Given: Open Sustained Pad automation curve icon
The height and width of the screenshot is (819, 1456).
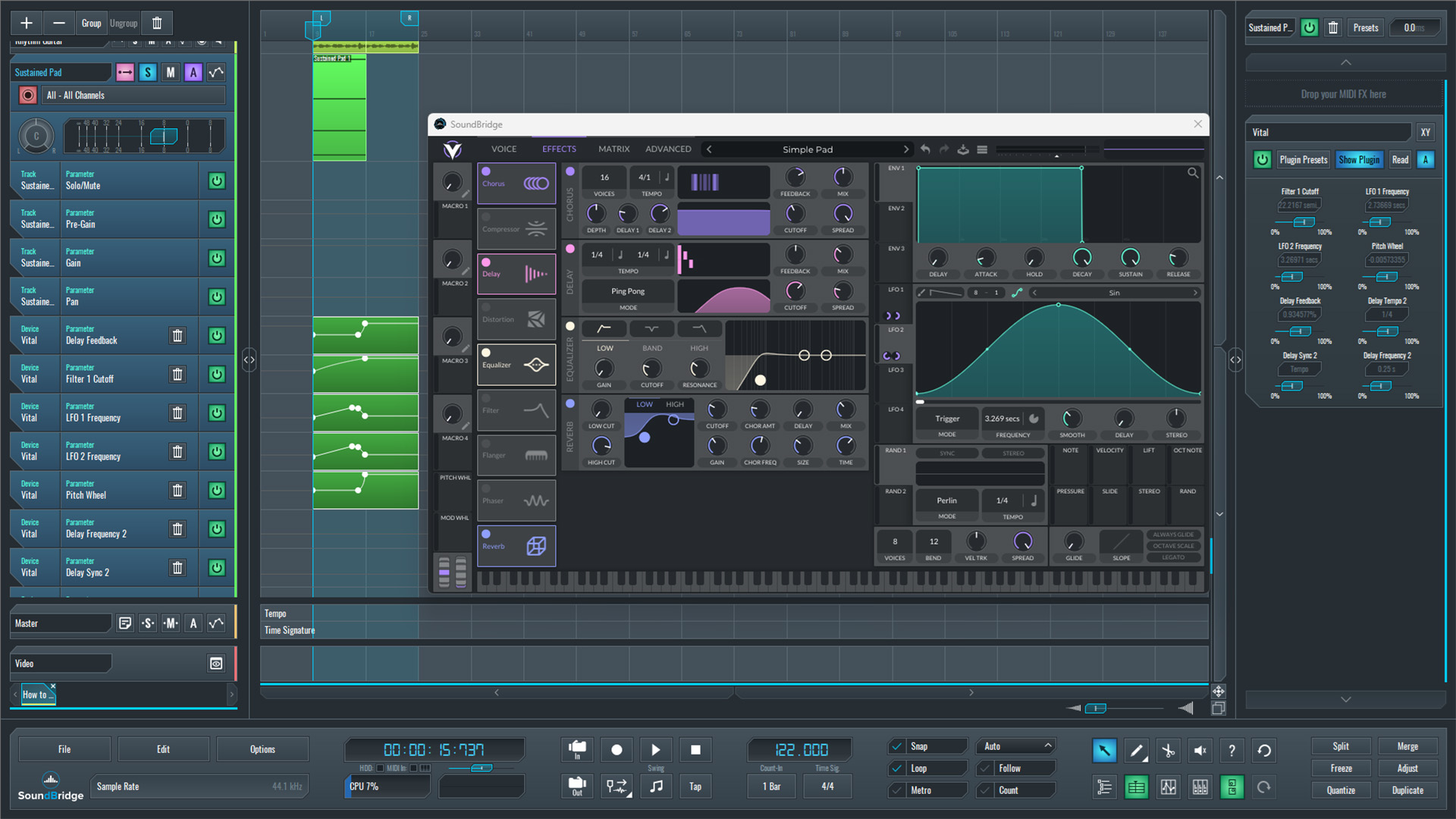Looking at the screenshot, I should 216,73.
